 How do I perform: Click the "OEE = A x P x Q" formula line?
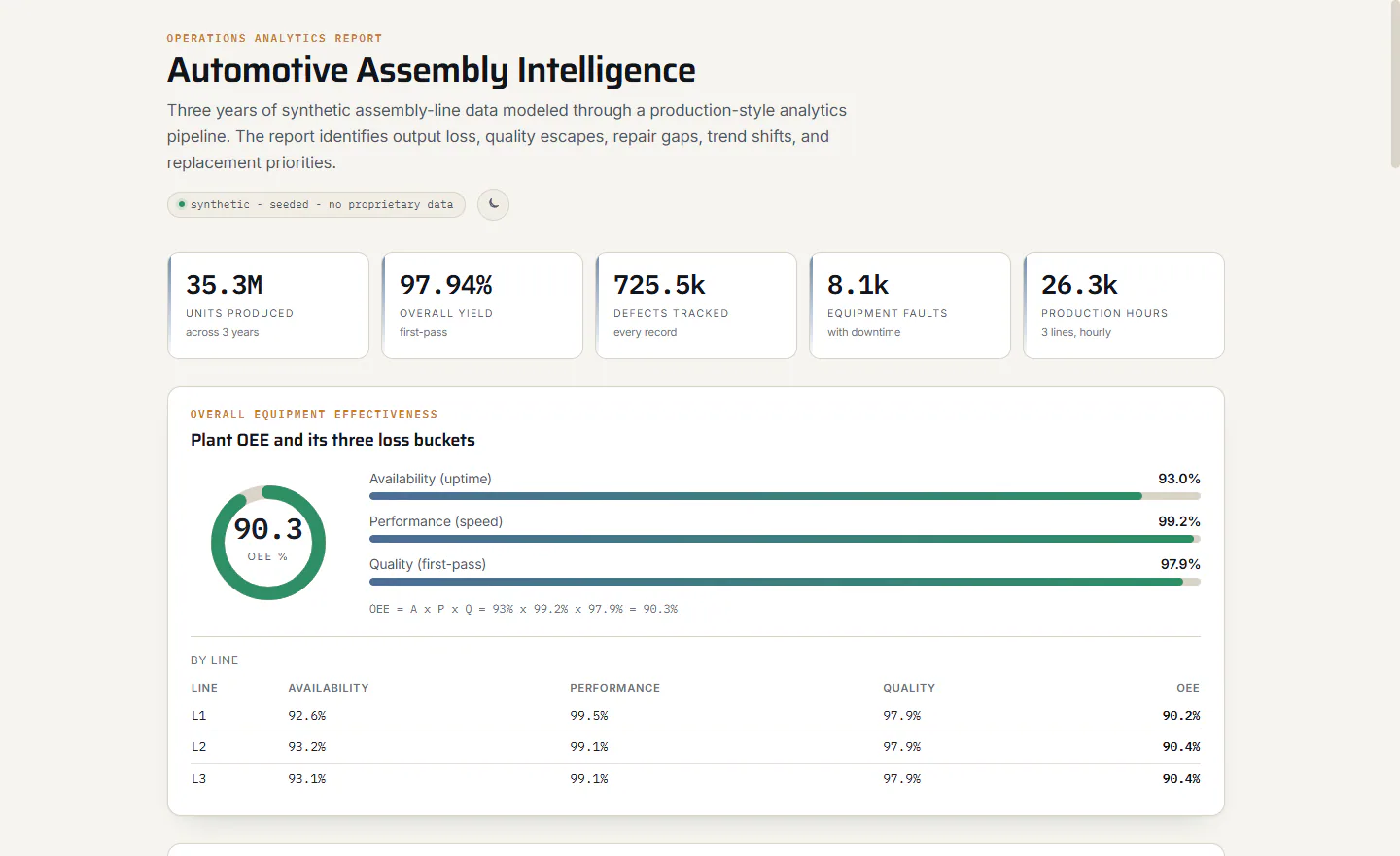524,609
